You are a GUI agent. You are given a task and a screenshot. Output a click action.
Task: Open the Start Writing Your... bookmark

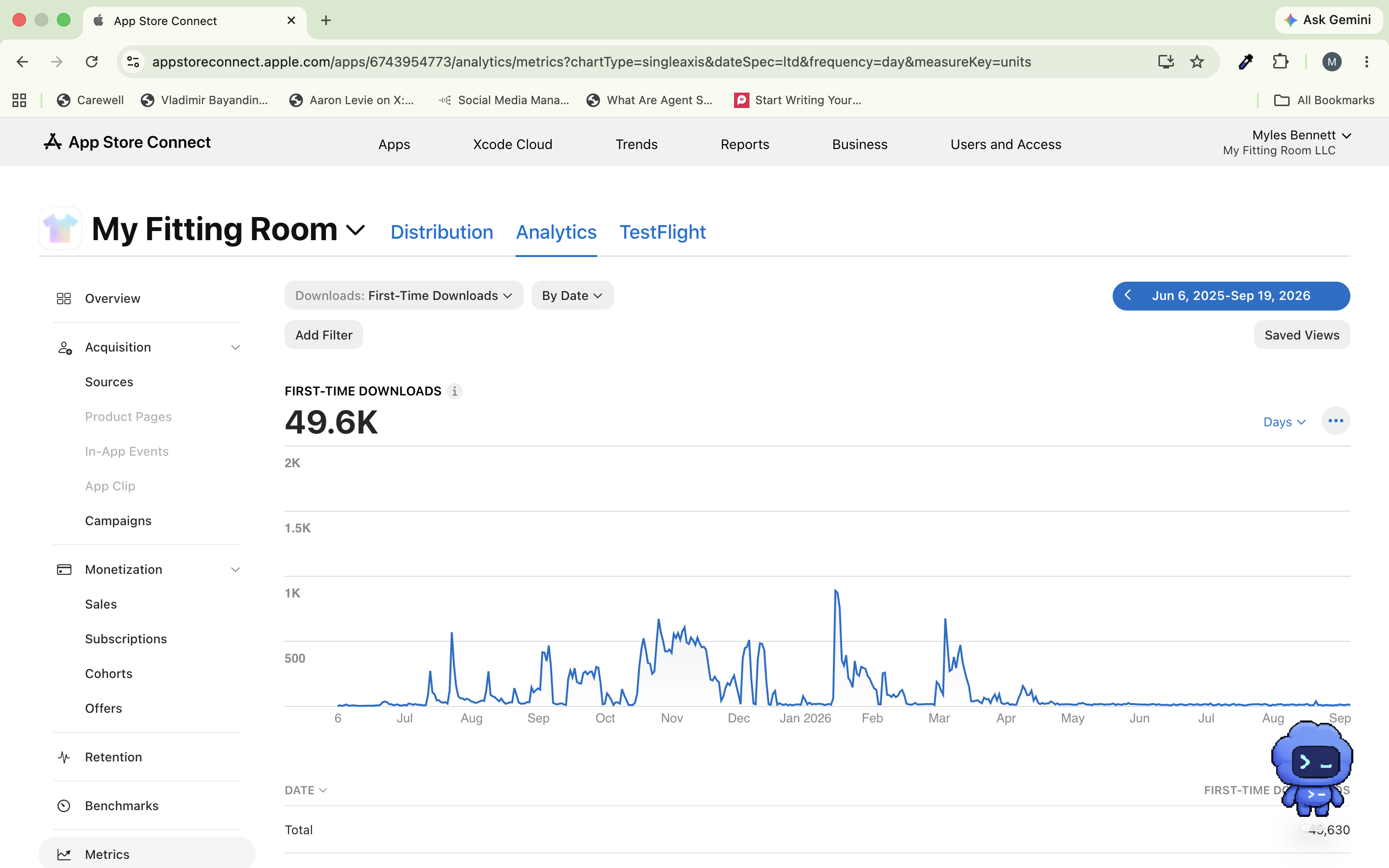tap(798, 100)
